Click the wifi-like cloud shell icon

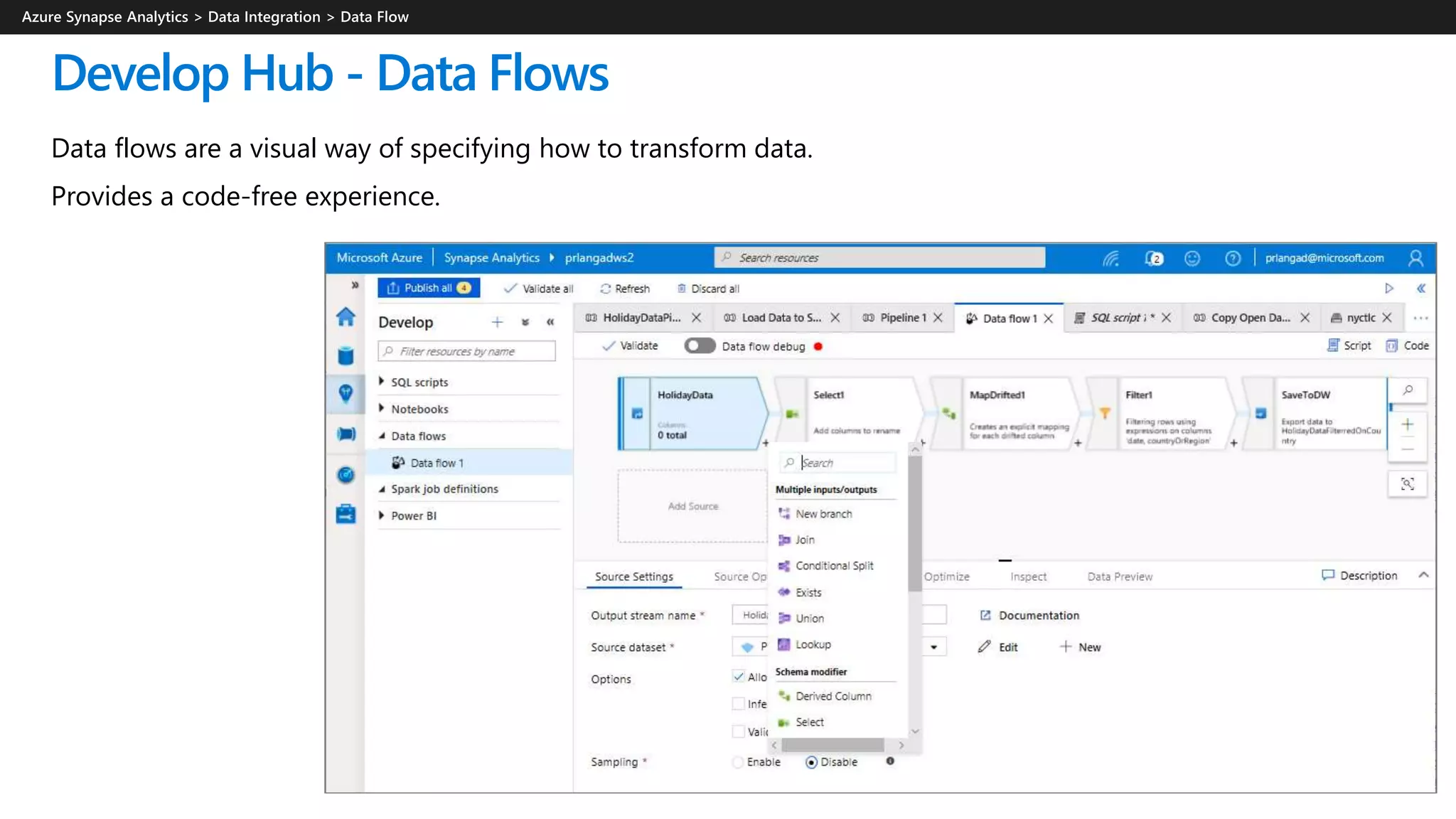[1111, 258]
